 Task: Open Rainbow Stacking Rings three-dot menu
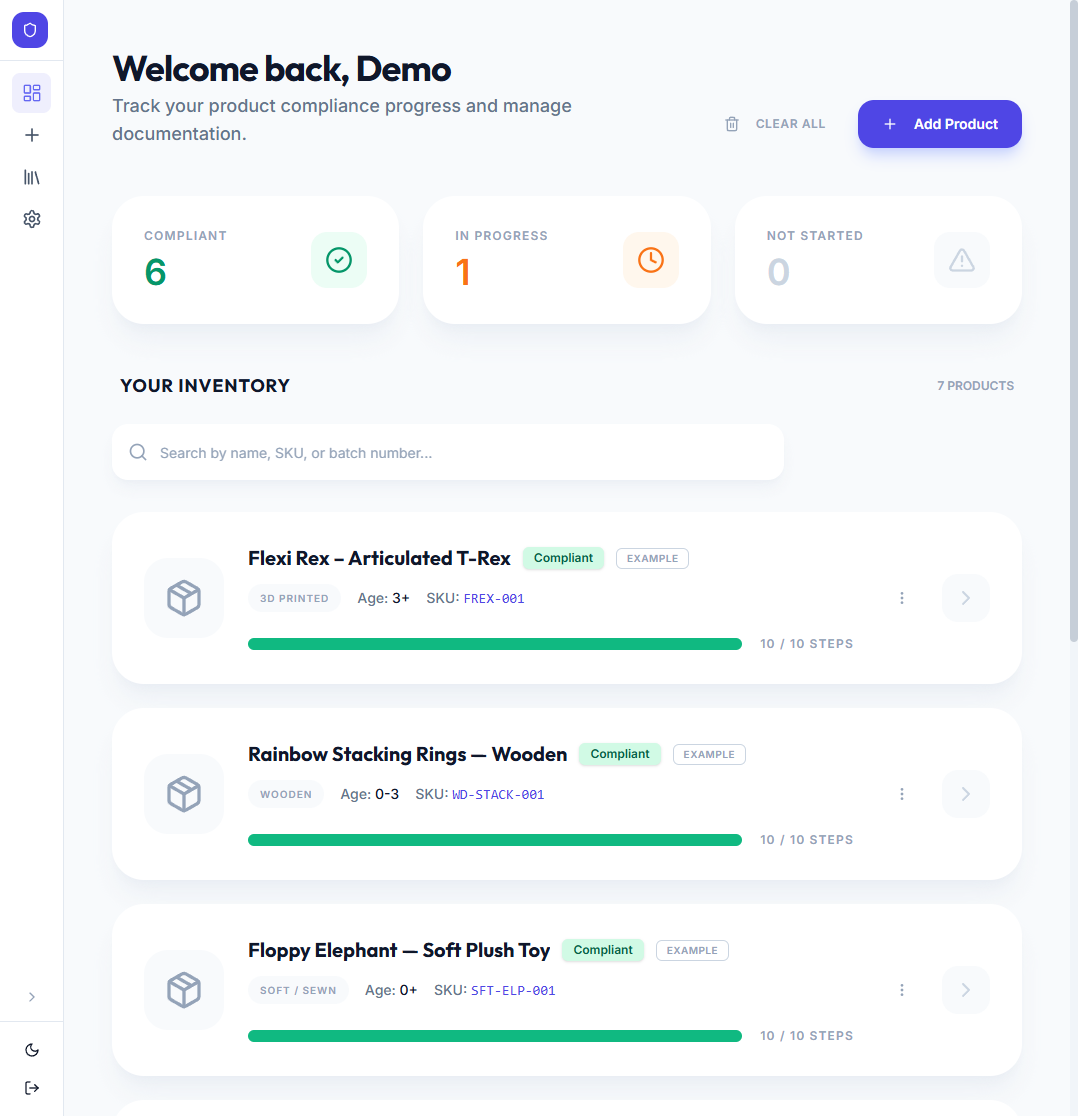pyautogui.click(x=902, y=794)
